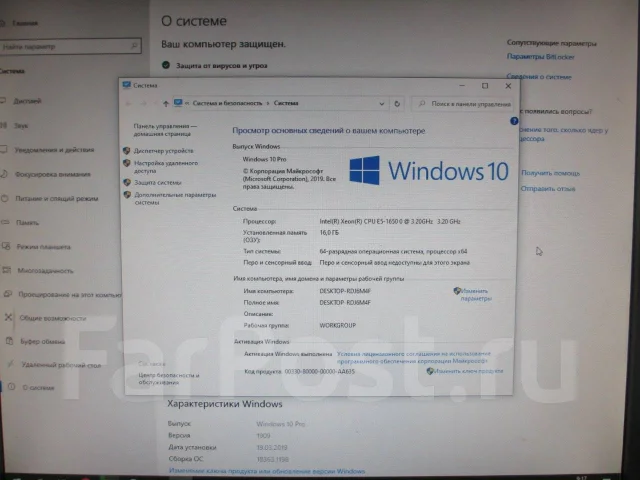Click the magnifier icon in Settings search
Viewport: 640px width, 480px height.
point(134,46)
